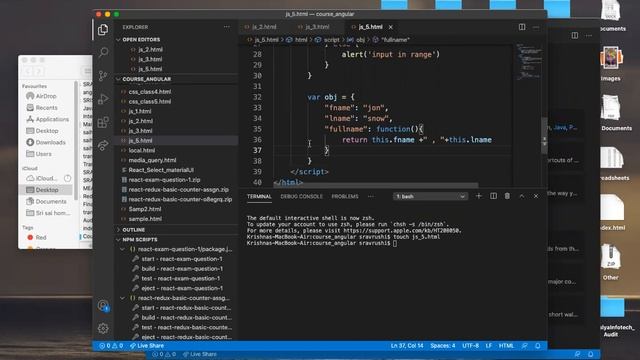Switch to the js_3.html editor tab

click(317, 27)
